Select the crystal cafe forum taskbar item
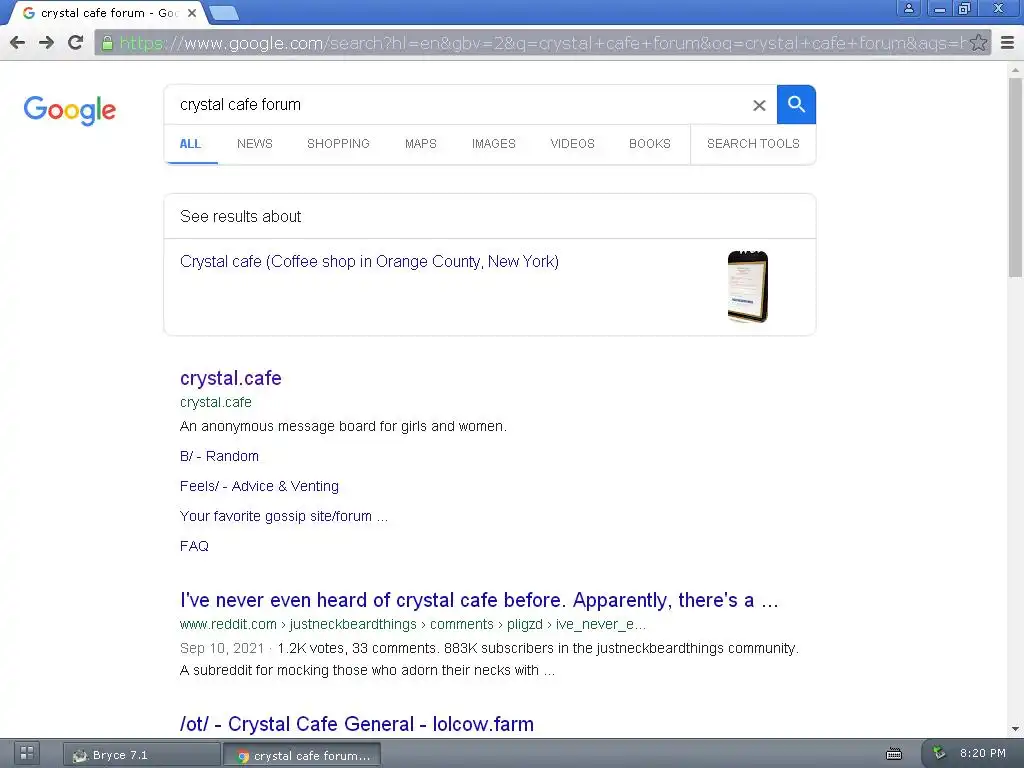The height and width of the screenshot is (768, 1024). [302, 755]
